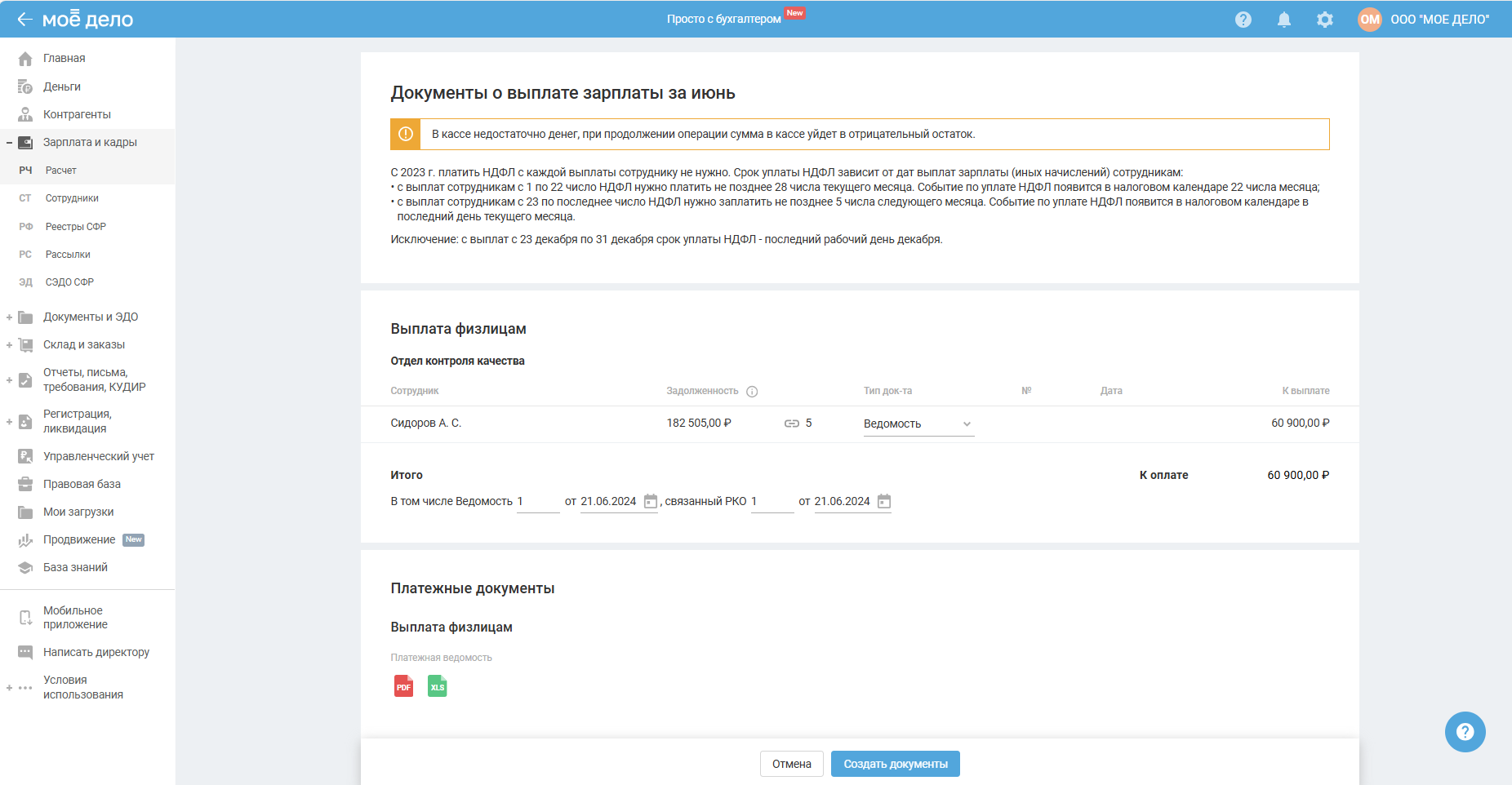
Task: Click the Главная home icon
Action: pos(25,59)
